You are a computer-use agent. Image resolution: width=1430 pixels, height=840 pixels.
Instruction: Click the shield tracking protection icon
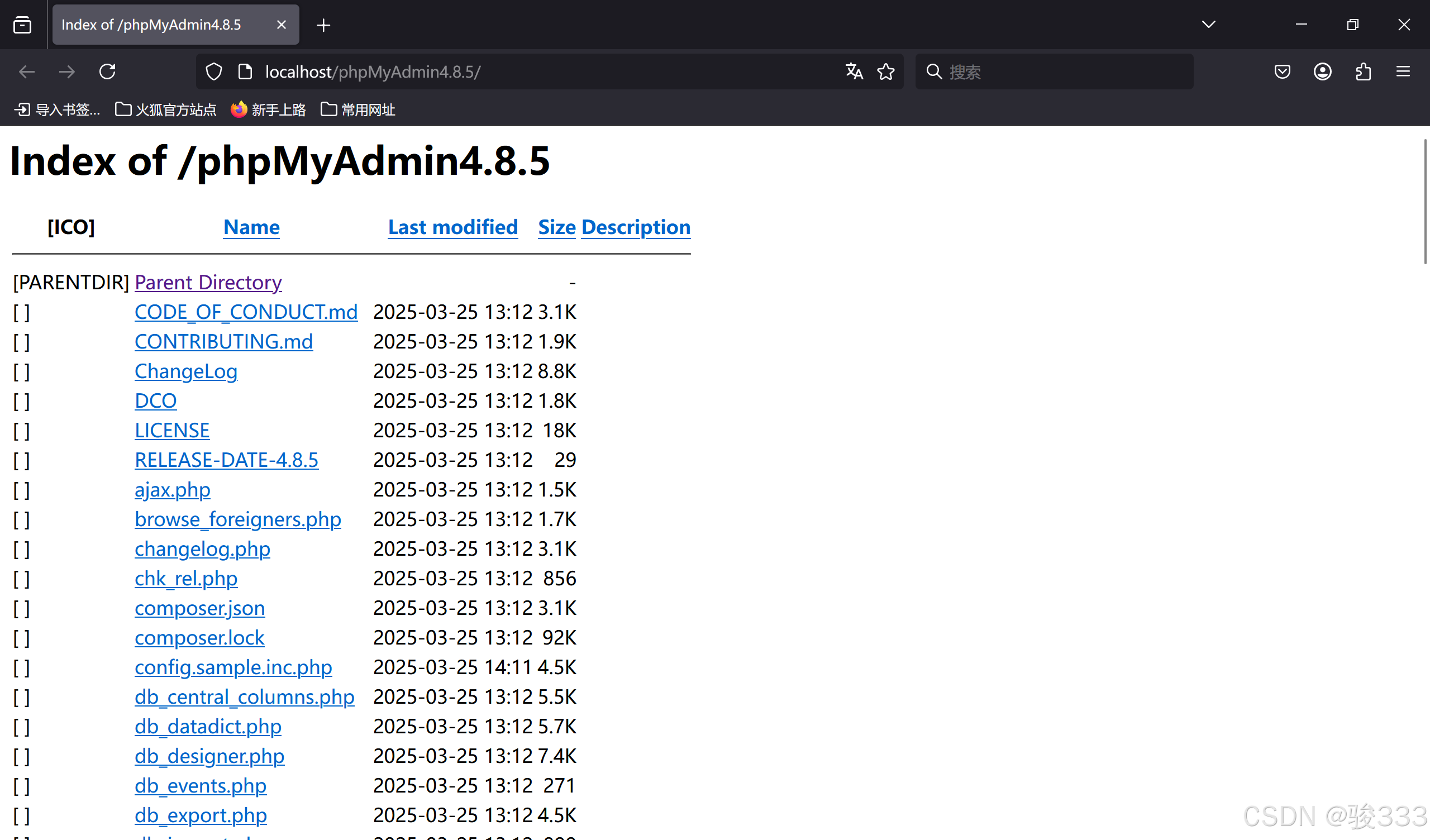(x=213, y=71)
